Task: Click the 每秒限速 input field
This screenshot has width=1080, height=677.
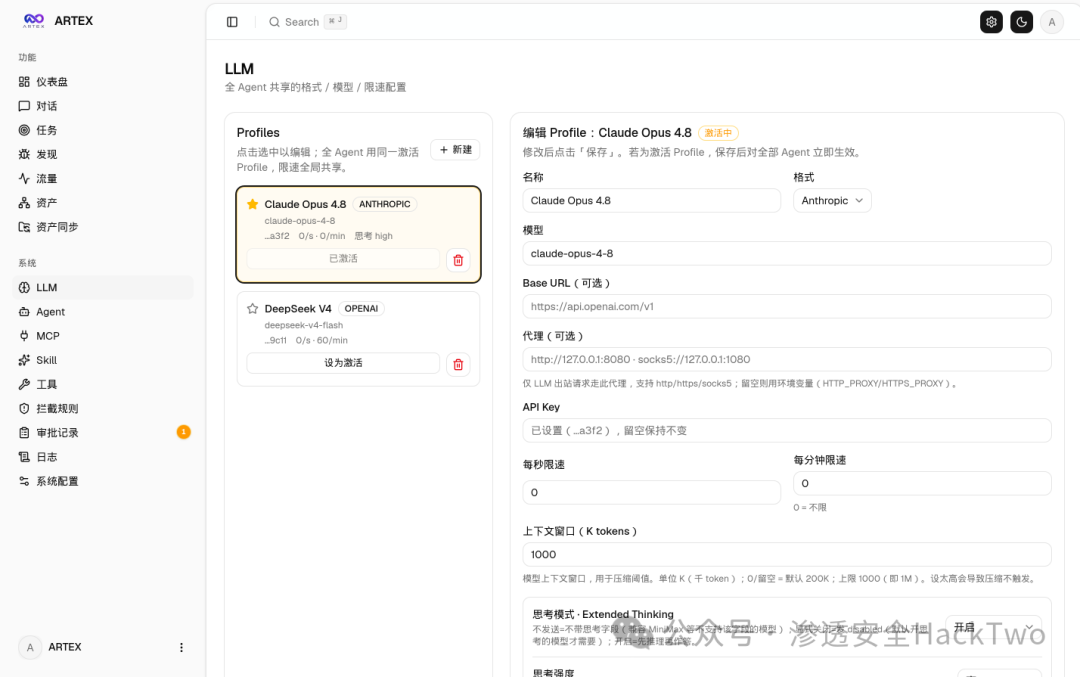Action: click(652, 492)
